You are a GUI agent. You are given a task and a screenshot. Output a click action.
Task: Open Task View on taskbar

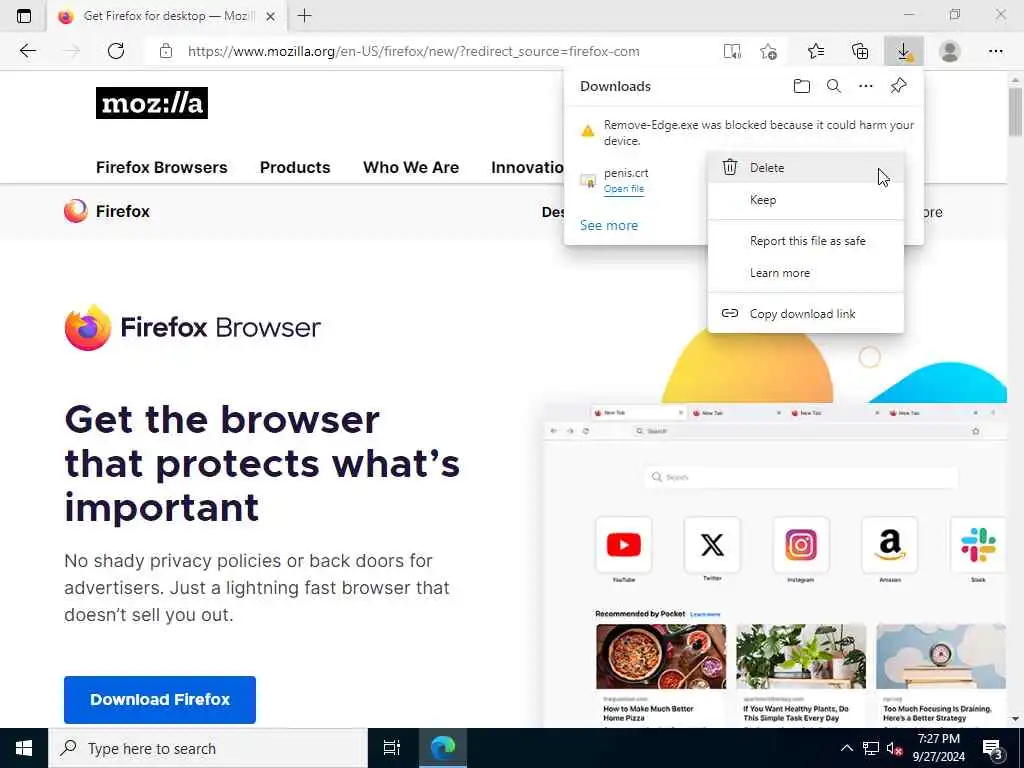point(392,748)
